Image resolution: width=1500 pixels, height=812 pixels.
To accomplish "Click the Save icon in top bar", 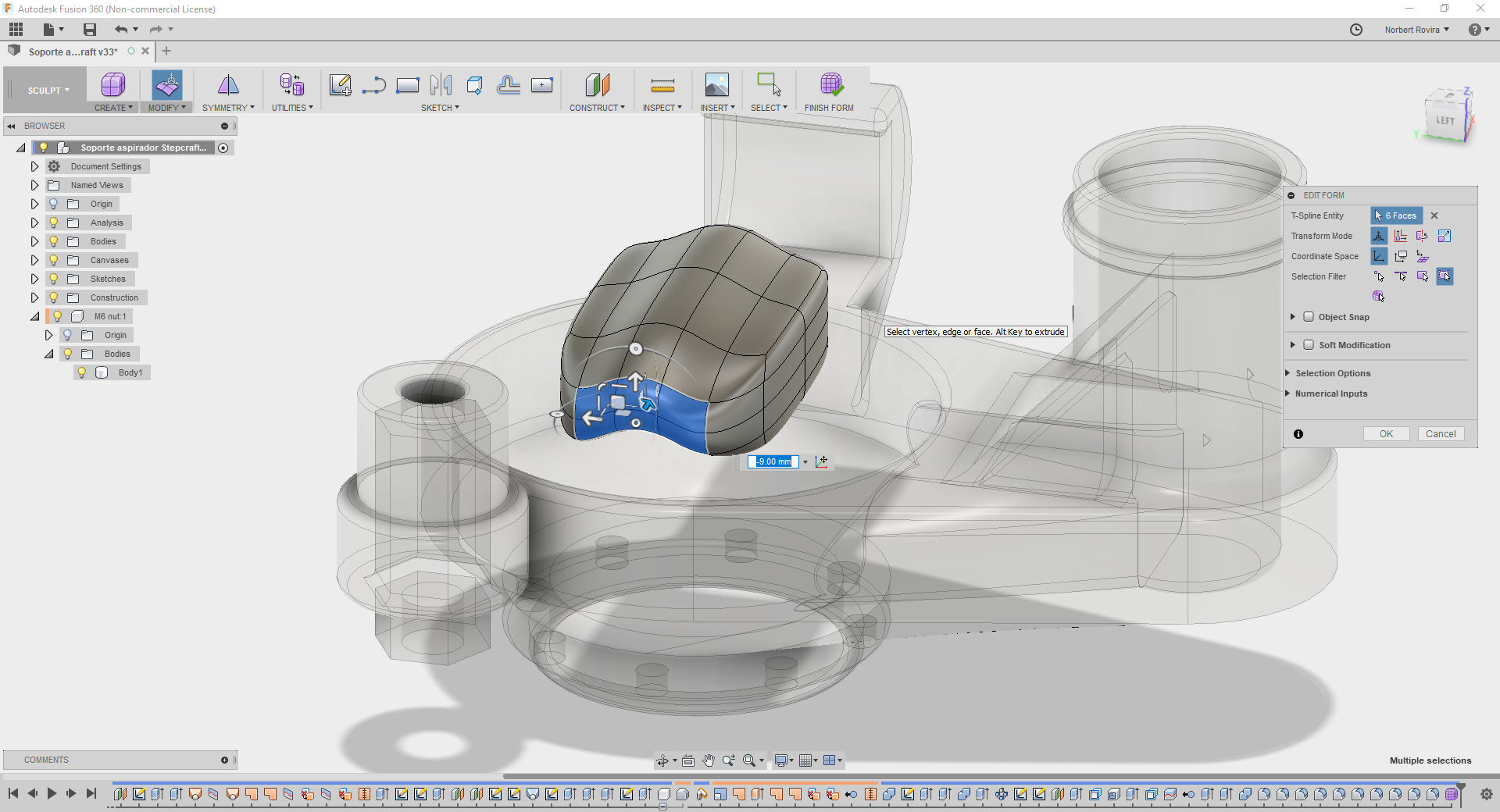I will (x=90, y=30).
